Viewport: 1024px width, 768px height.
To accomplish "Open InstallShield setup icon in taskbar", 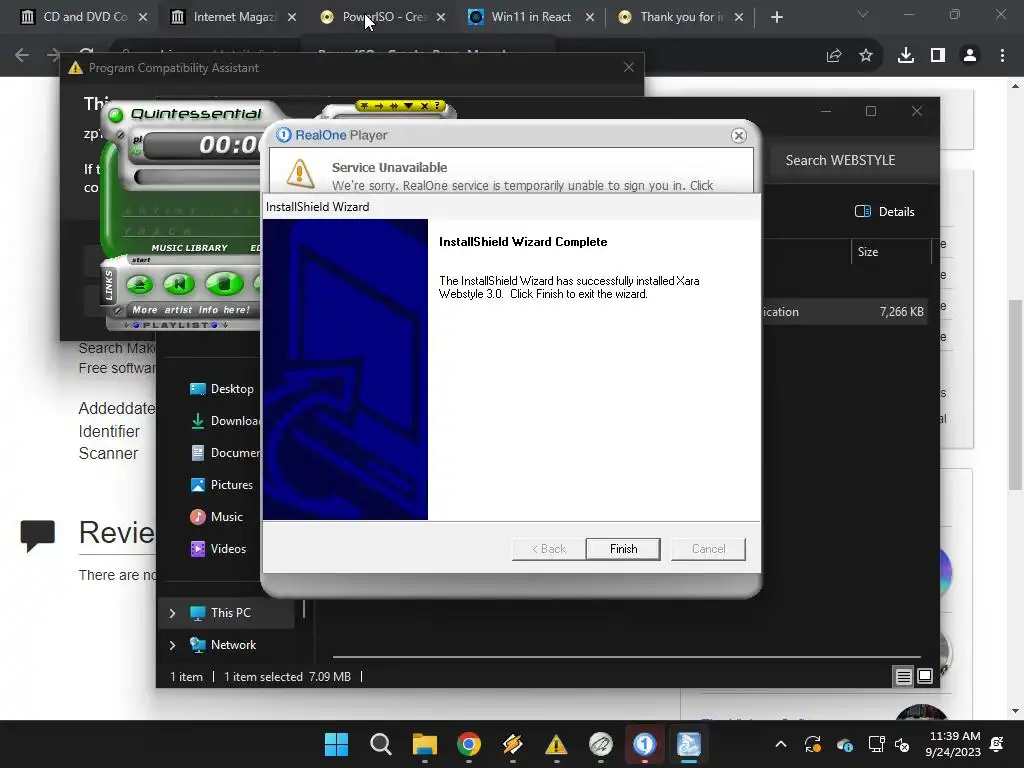I will click(688, 744).
